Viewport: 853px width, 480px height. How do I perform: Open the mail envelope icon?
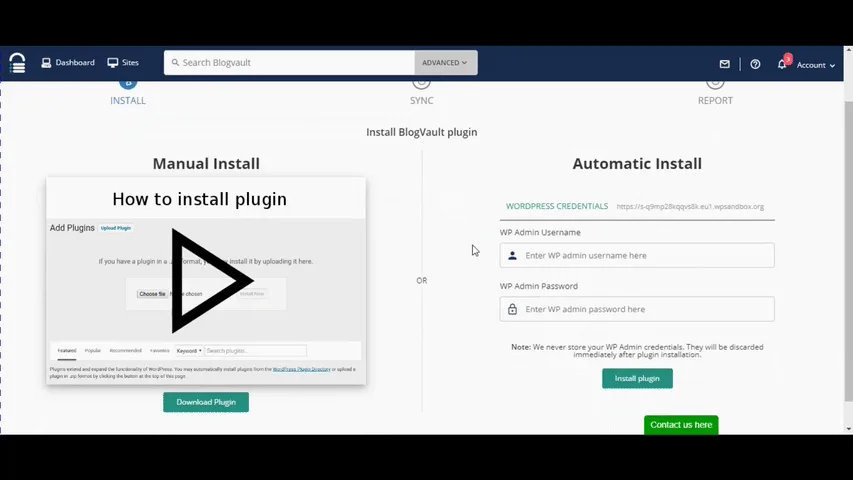(x=724, y=64)
